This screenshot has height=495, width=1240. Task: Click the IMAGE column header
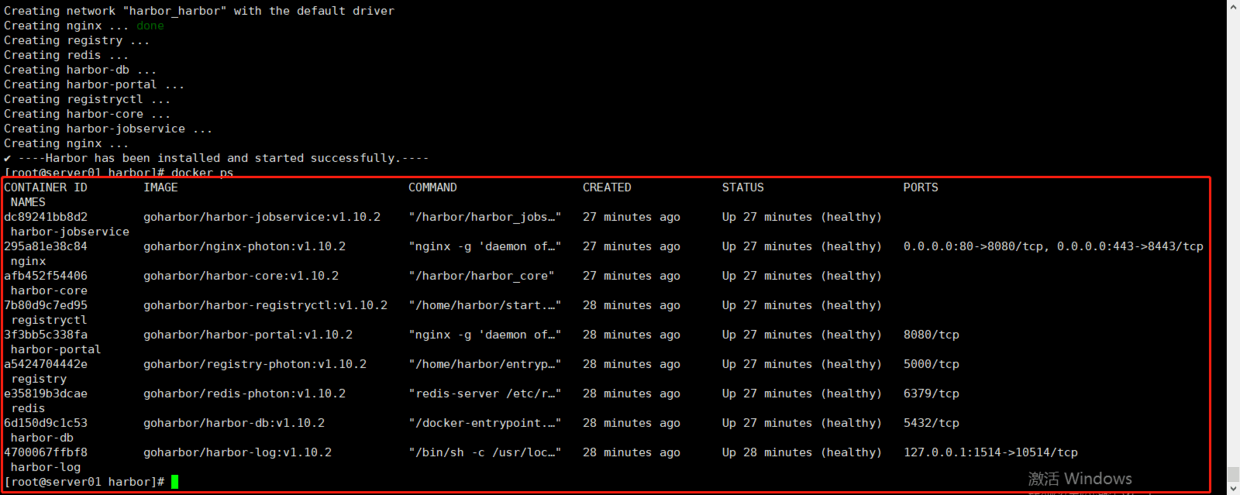tap(161, 188)
